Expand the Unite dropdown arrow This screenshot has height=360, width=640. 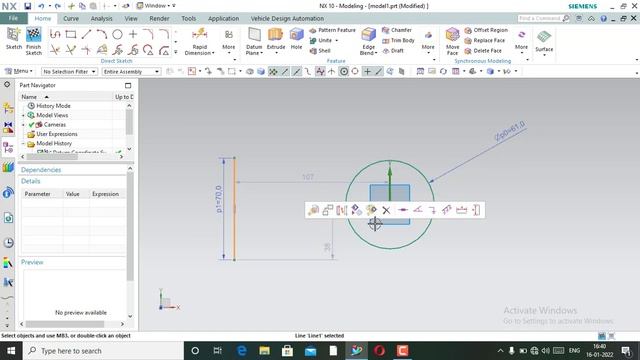[337, 40]
